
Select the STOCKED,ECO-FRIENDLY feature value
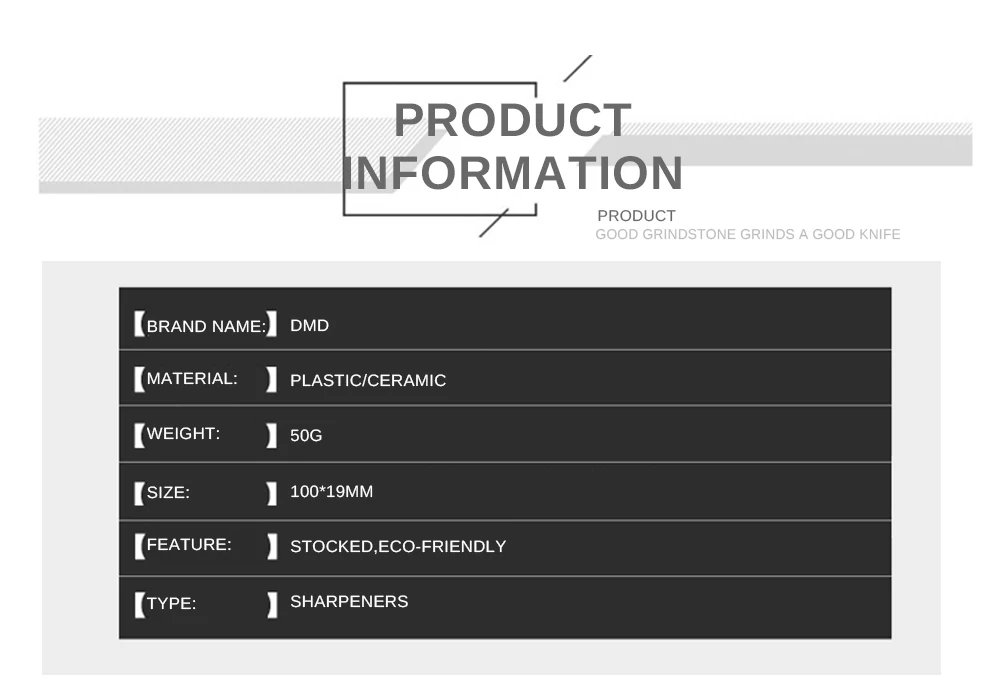397,547
